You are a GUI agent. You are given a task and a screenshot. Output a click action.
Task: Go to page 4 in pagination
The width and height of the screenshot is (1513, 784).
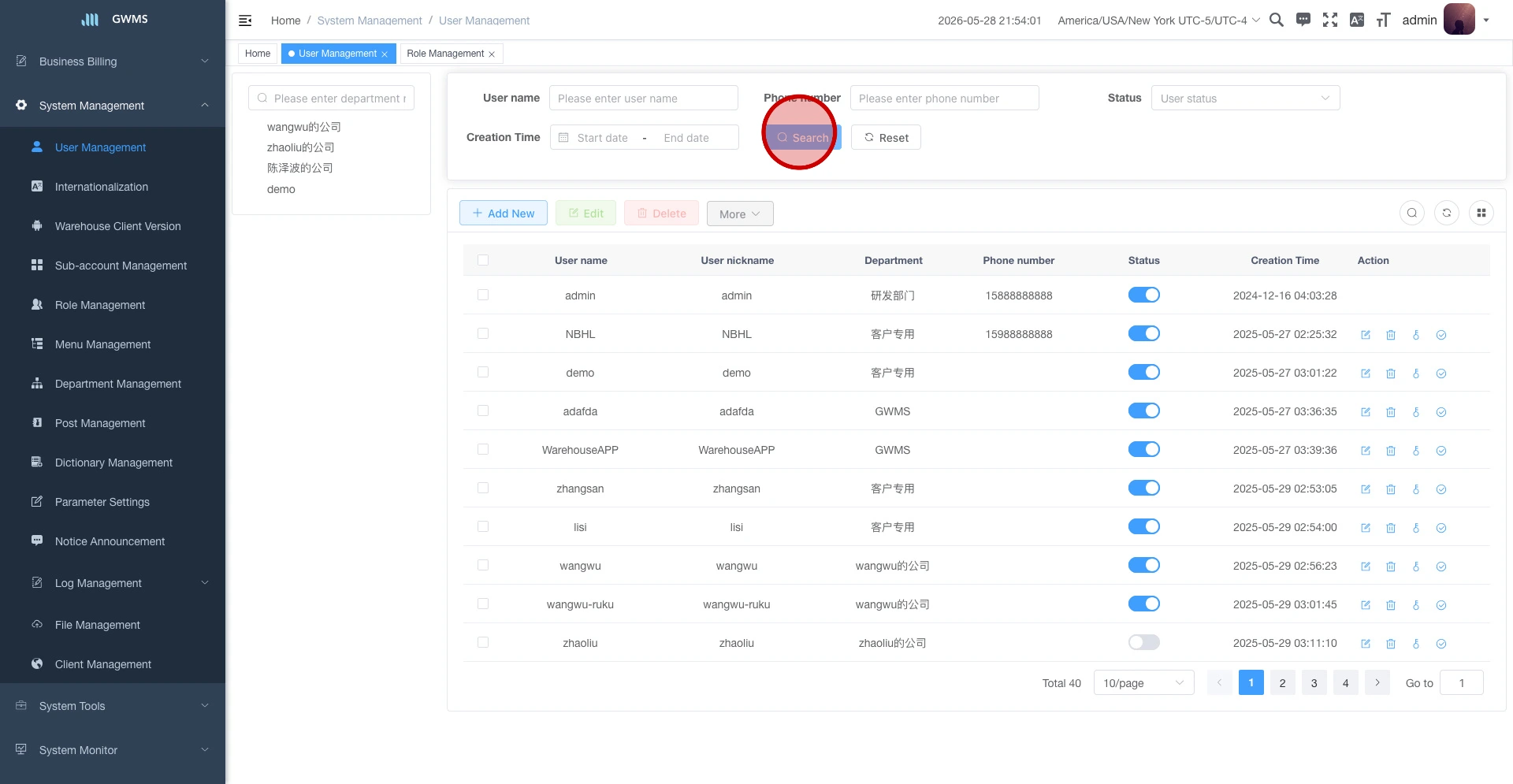1346,682
